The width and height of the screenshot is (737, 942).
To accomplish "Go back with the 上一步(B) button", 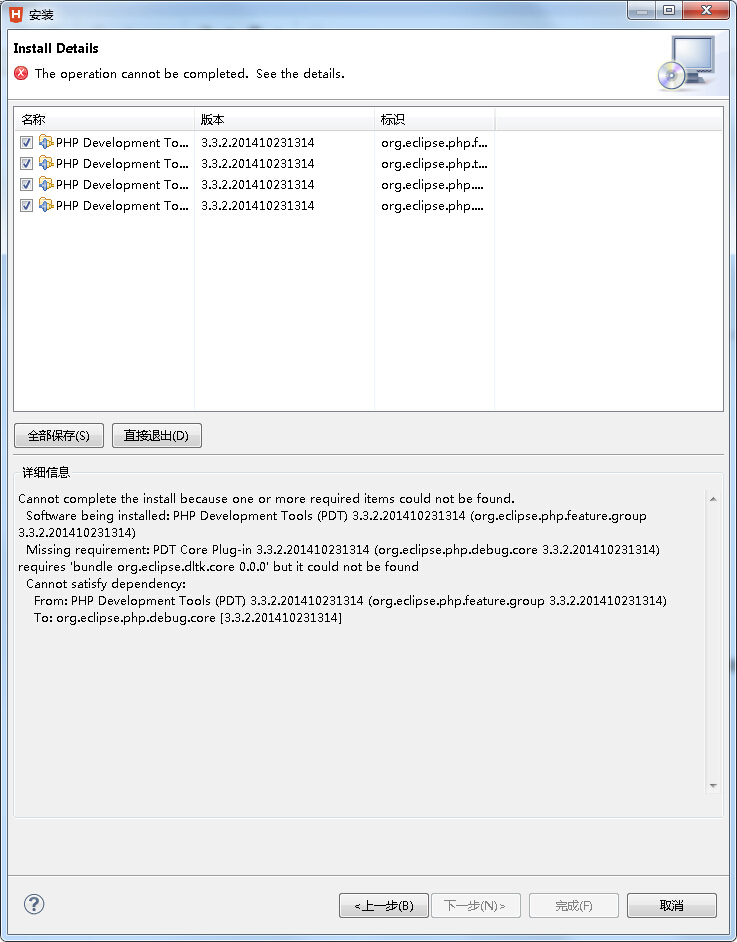I will point(384,905).
